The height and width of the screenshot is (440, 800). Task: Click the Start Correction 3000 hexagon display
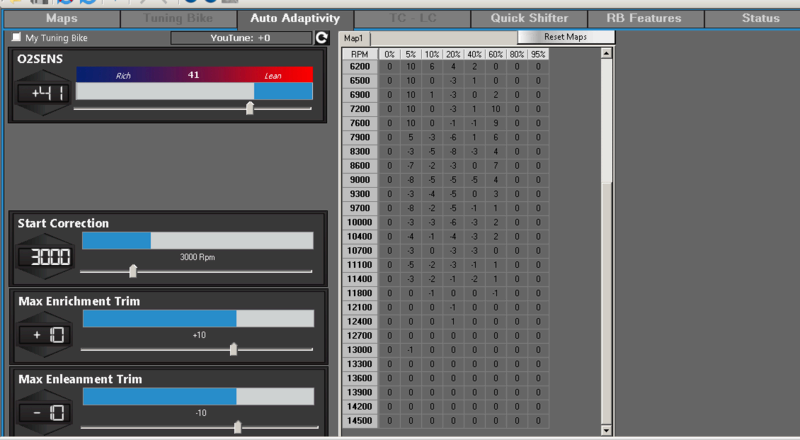(x=45, y=257)
